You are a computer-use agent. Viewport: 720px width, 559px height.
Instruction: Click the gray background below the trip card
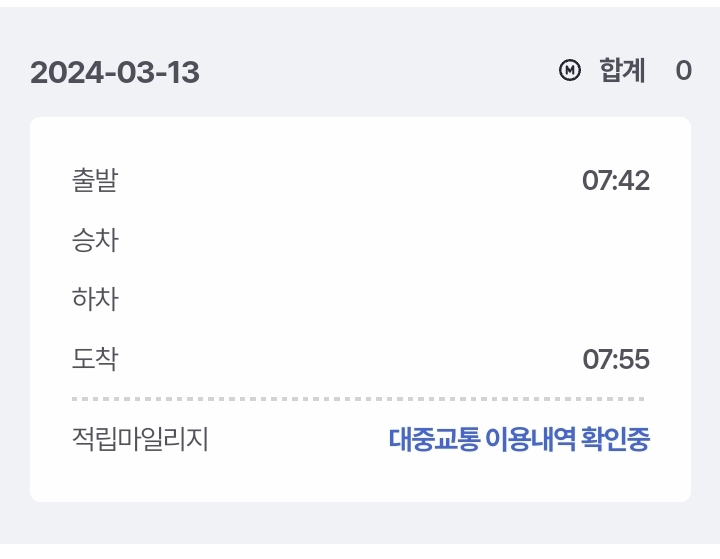pos(360,528)
